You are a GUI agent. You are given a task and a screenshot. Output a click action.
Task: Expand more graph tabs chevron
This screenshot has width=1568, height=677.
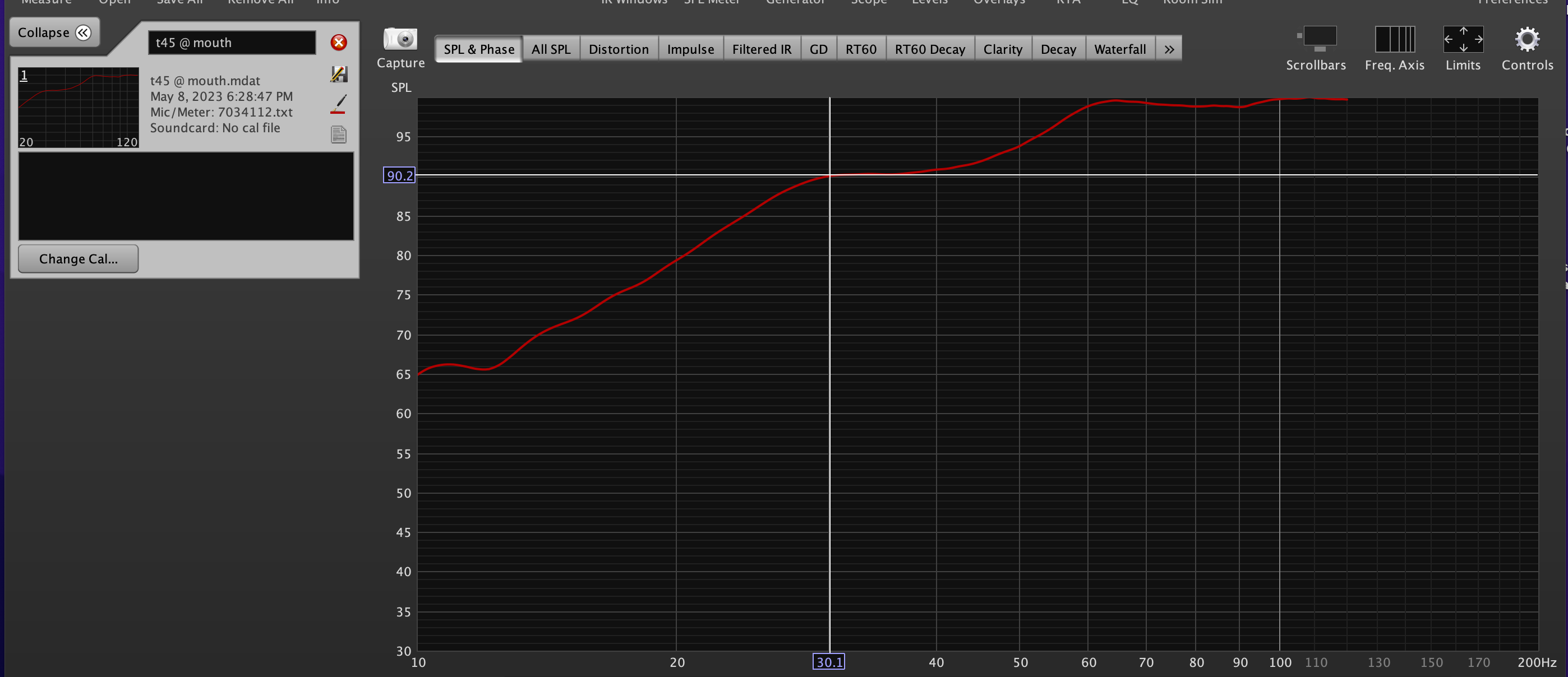tap(1169, 49)
